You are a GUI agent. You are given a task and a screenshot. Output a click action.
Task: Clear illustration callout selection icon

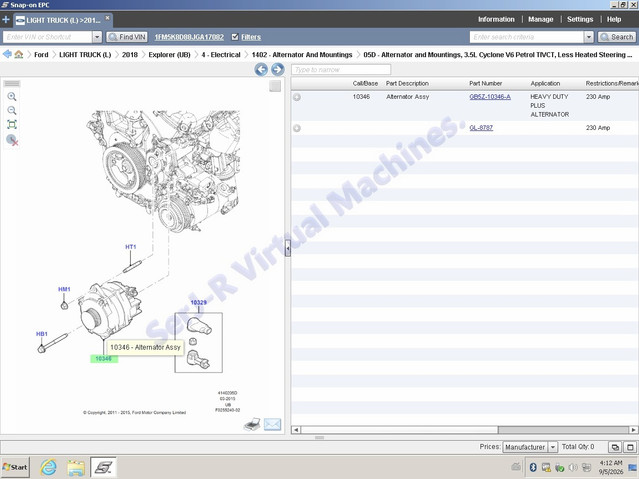[12, 140]
